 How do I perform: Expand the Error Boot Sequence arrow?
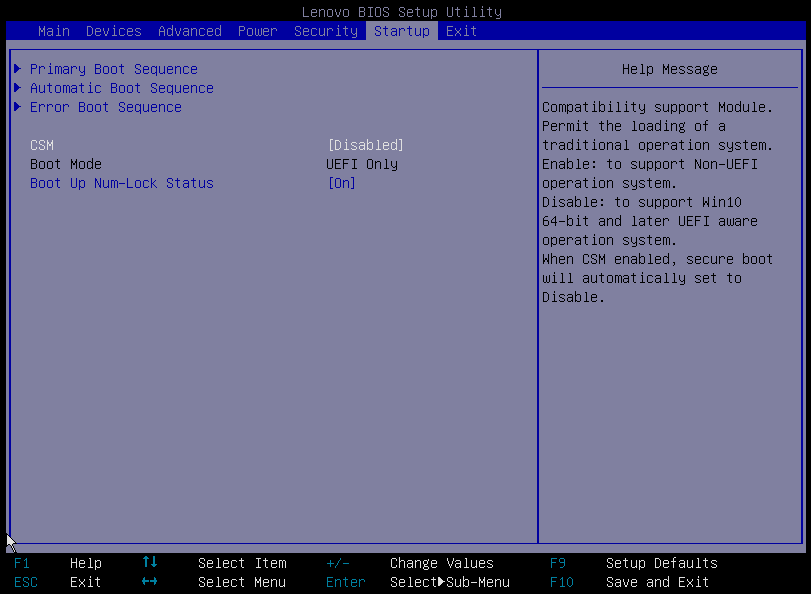click(18, 107)
